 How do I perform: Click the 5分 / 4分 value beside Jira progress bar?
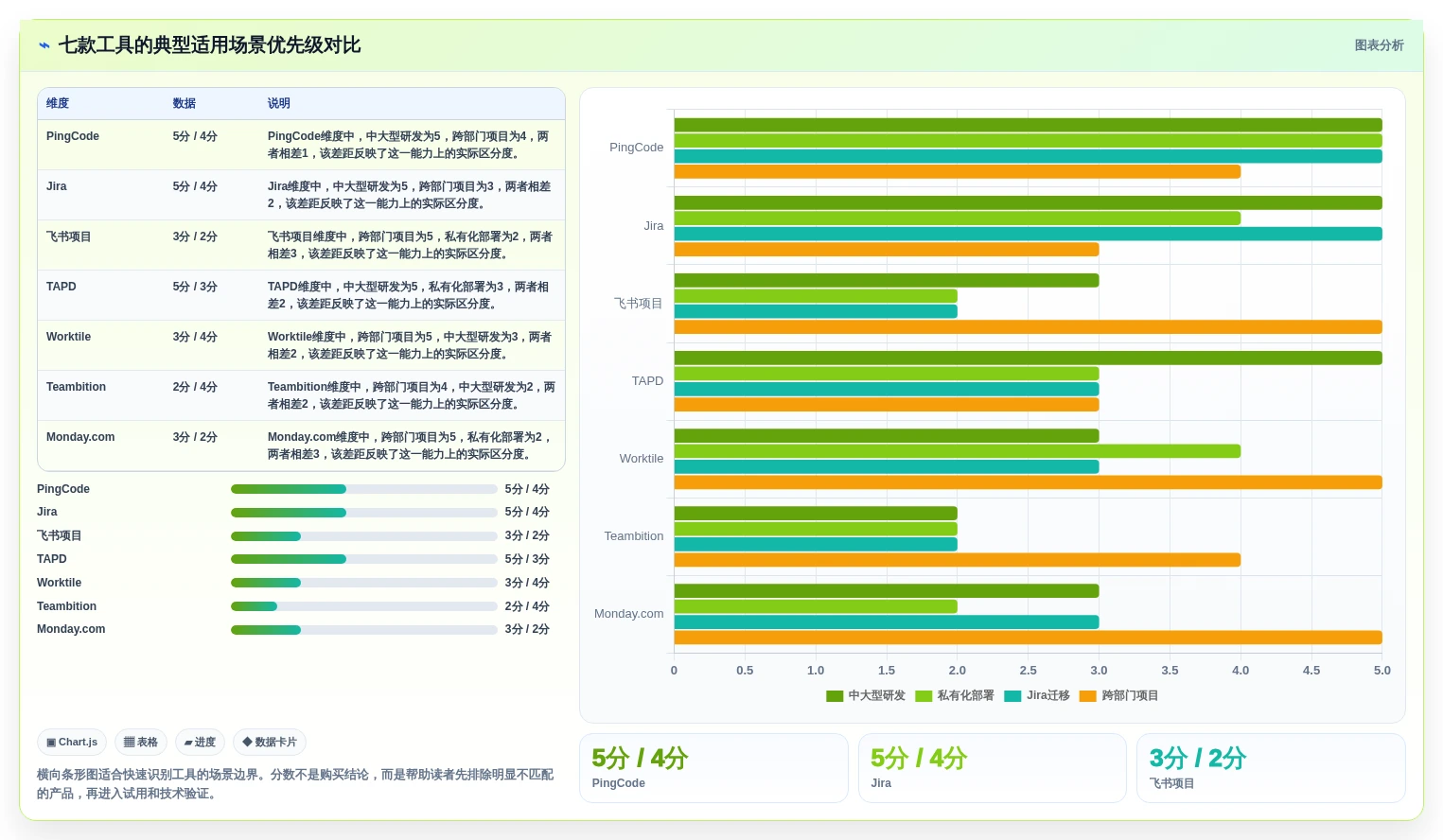tap(527, 512)
